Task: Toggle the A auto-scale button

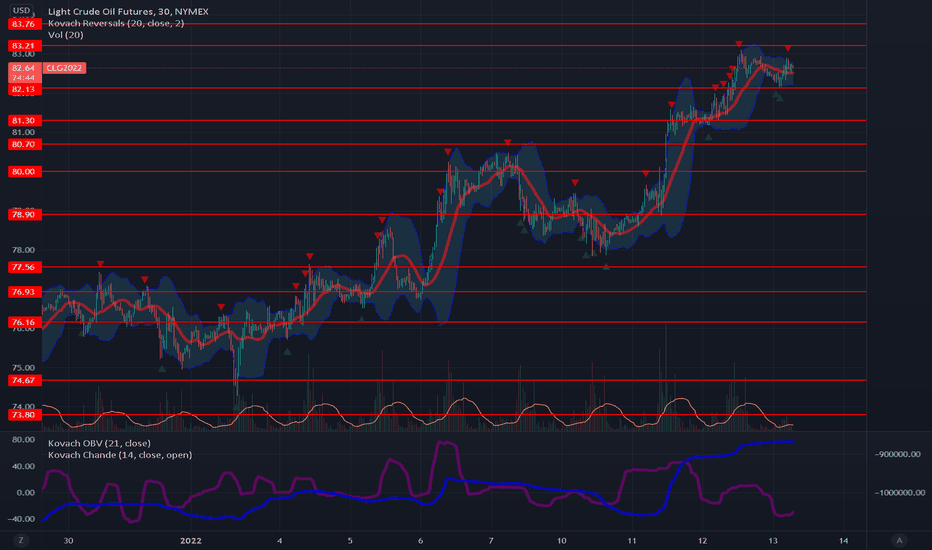Action: (899, 540)
